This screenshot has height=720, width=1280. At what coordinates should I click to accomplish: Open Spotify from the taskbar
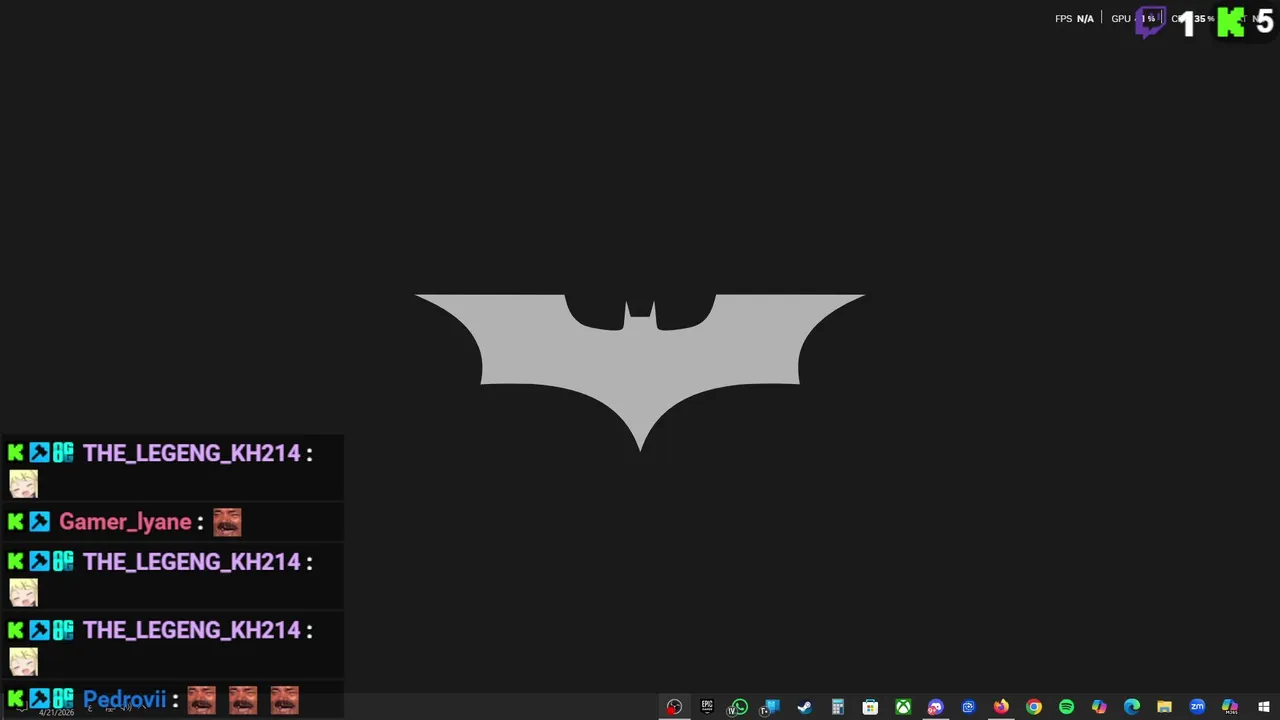click(1066, 707)
